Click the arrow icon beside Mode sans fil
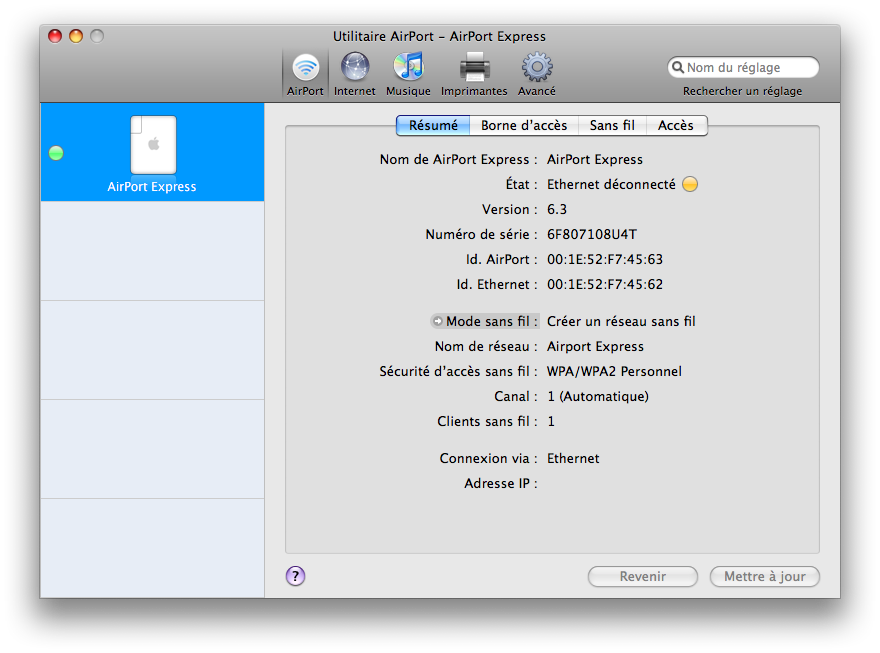The image size is (880, 653). click(x=437, y=321)
